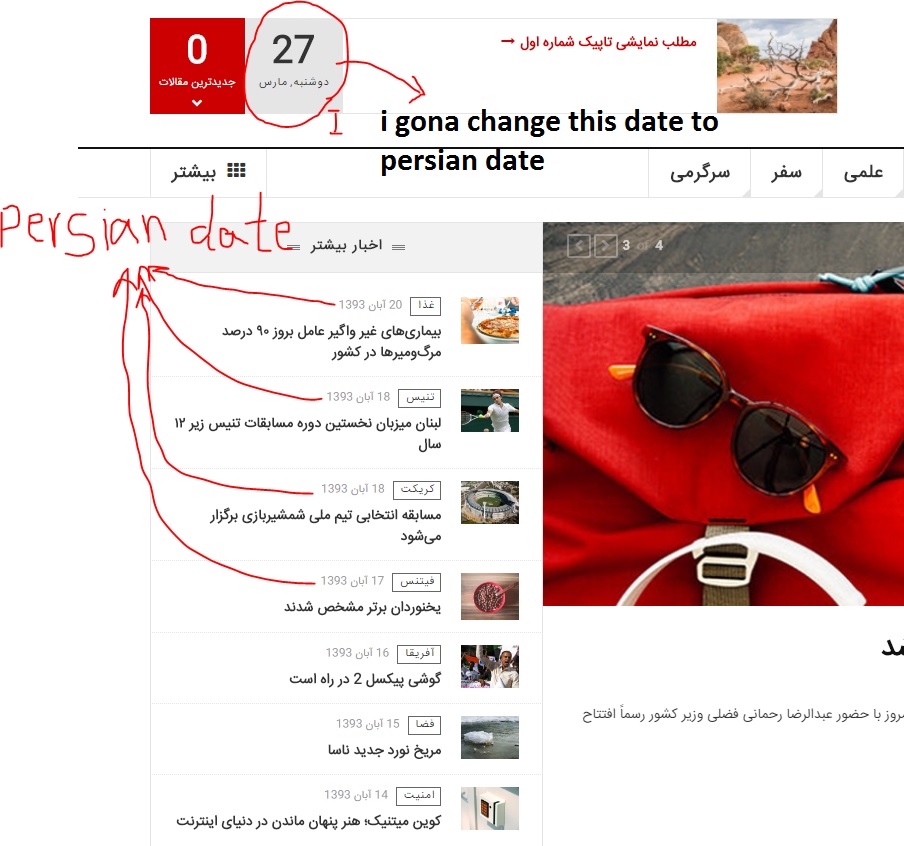The width and height of the screenshot is (904, 846).
Task: Open the غذا category tag
Action: pyautogui.click(x=425, y=306)
